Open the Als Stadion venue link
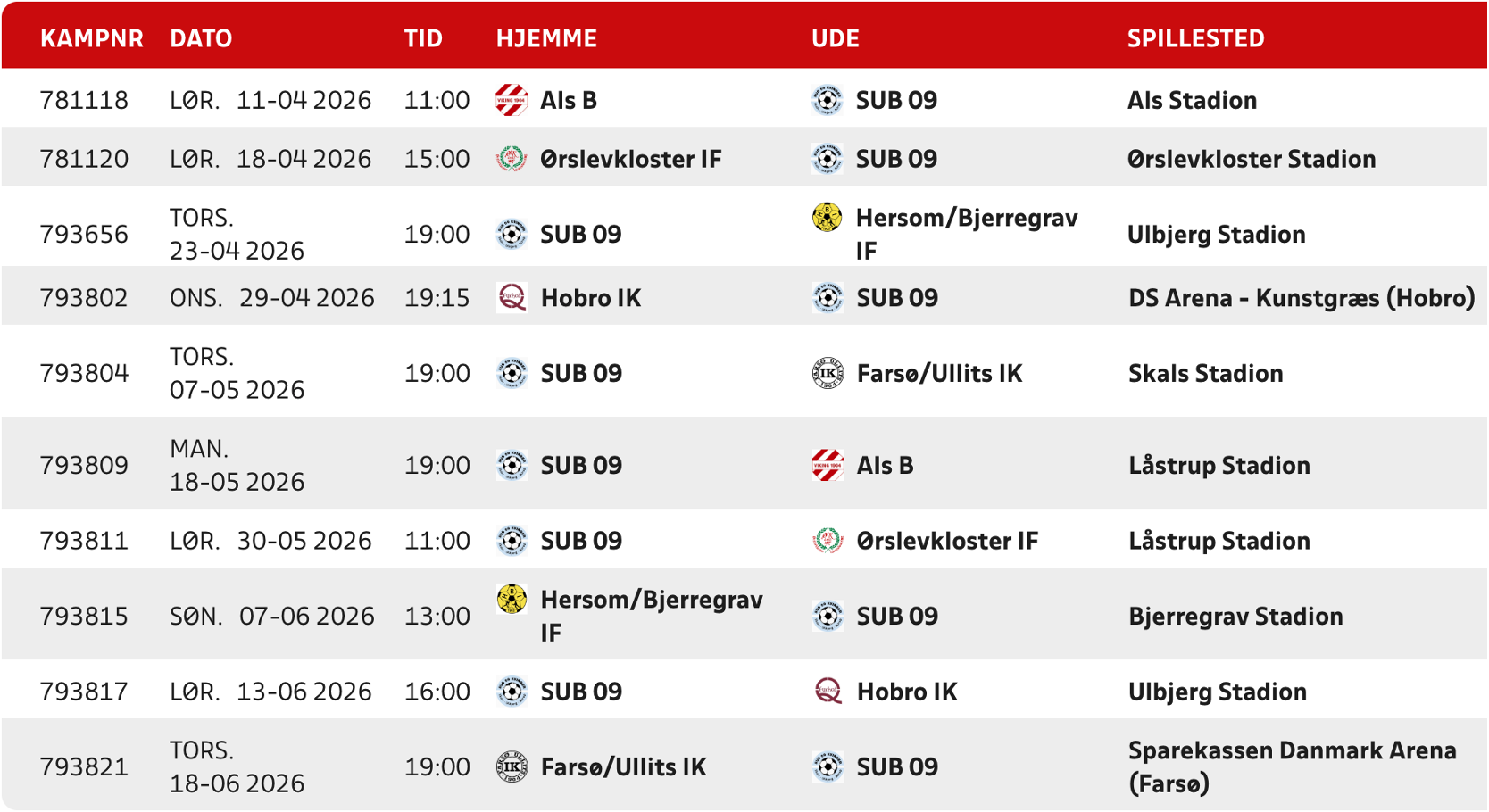This screenshot has height=812, width=1489. coord(1192,100)
